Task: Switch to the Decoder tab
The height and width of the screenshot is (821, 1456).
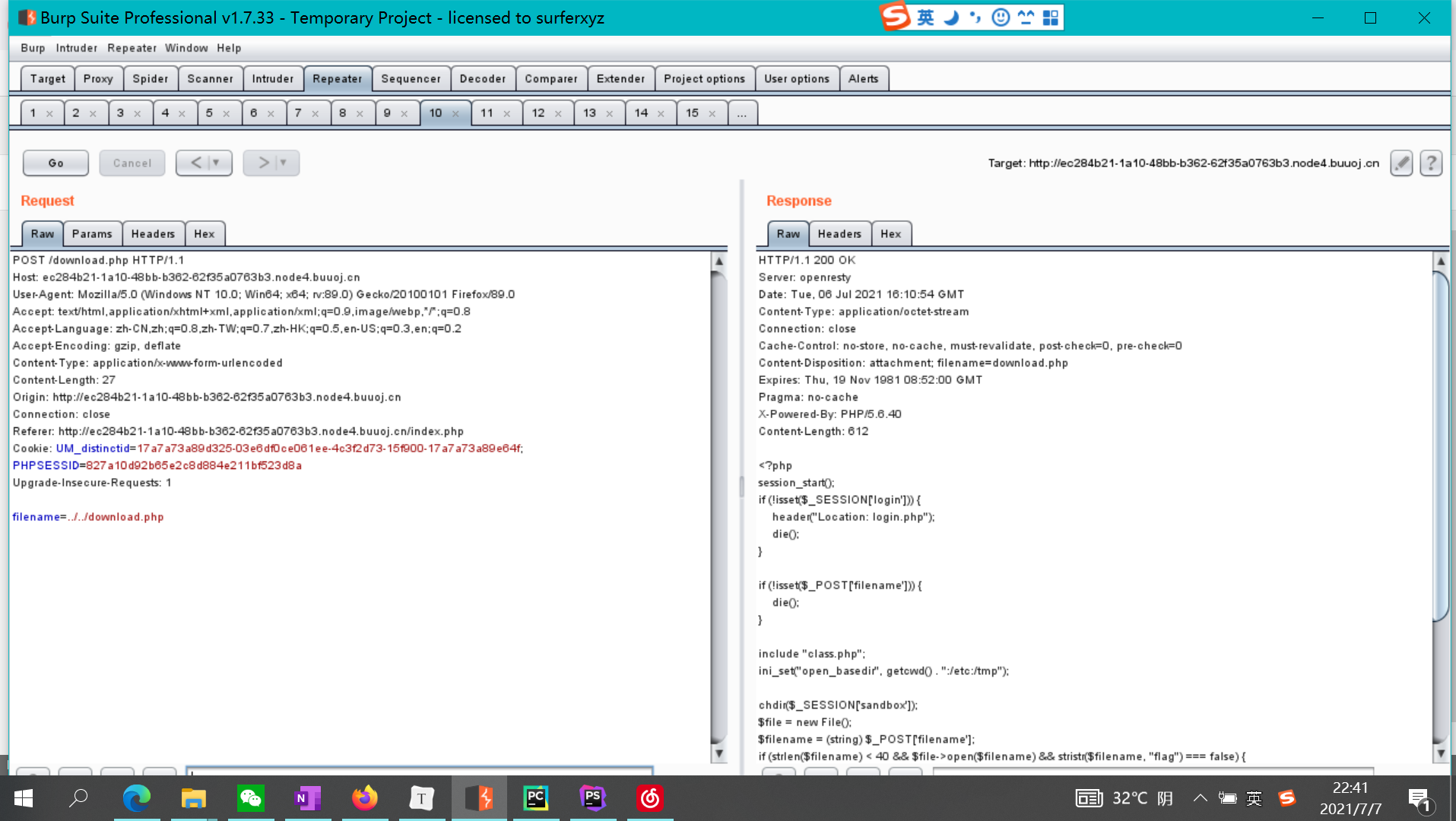Action: pyautogui.click(x=483, y=78)
